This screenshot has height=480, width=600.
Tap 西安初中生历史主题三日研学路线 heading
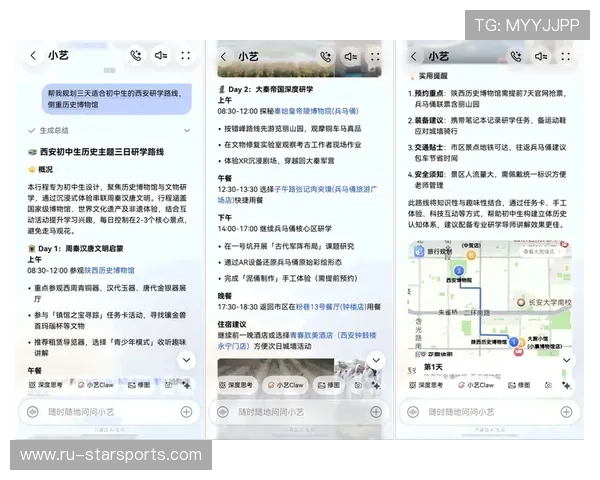102,152
